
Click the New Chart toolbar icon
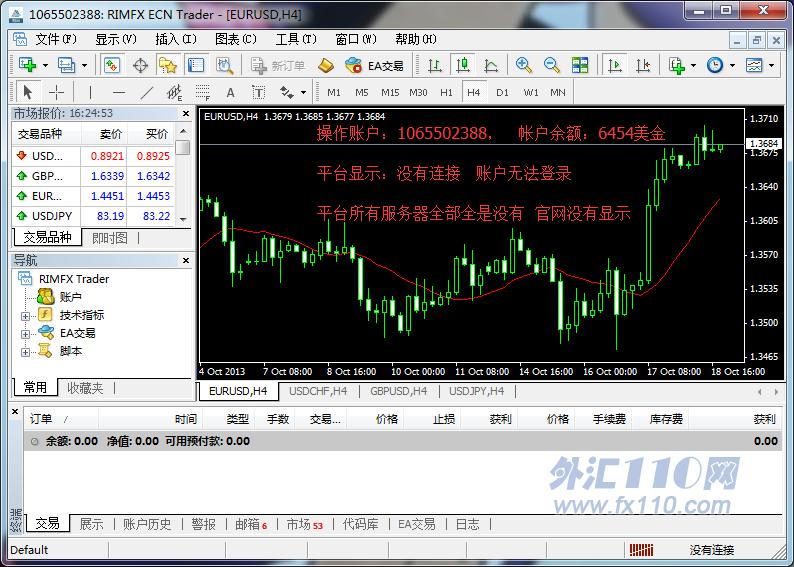tap(27, 65)
